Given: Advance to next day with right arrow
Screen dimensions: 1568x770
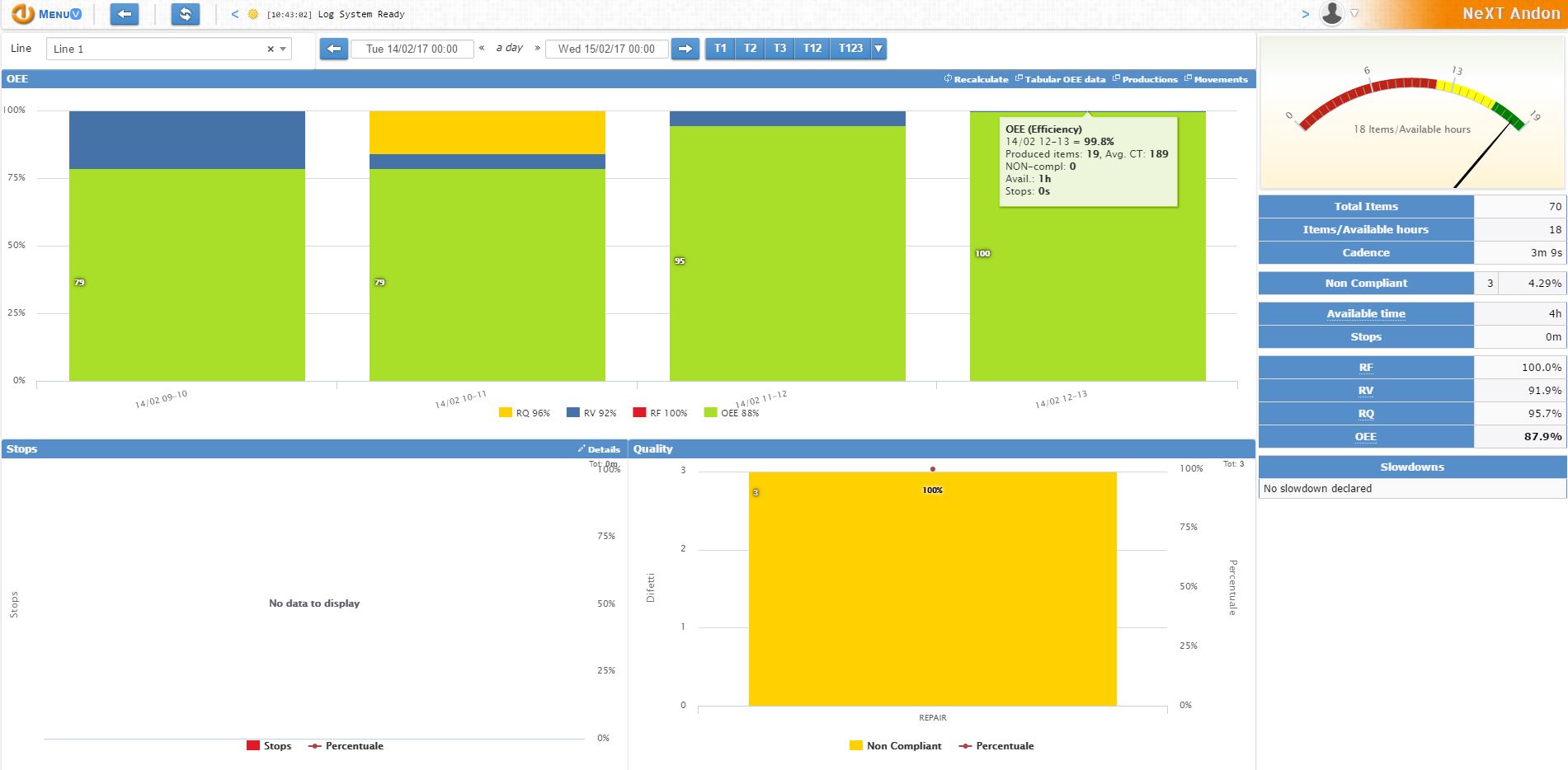Looking at the screenshot, I should [685, 49].
